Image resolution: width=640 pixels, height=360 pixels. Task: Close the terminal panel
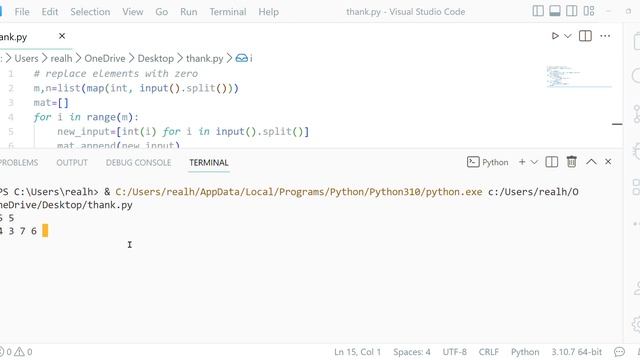(608, 162)
